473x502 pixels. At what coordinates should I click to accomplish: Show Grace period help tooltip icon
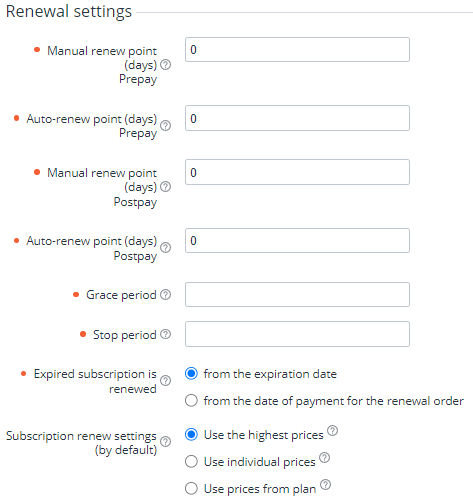point(165,295)
